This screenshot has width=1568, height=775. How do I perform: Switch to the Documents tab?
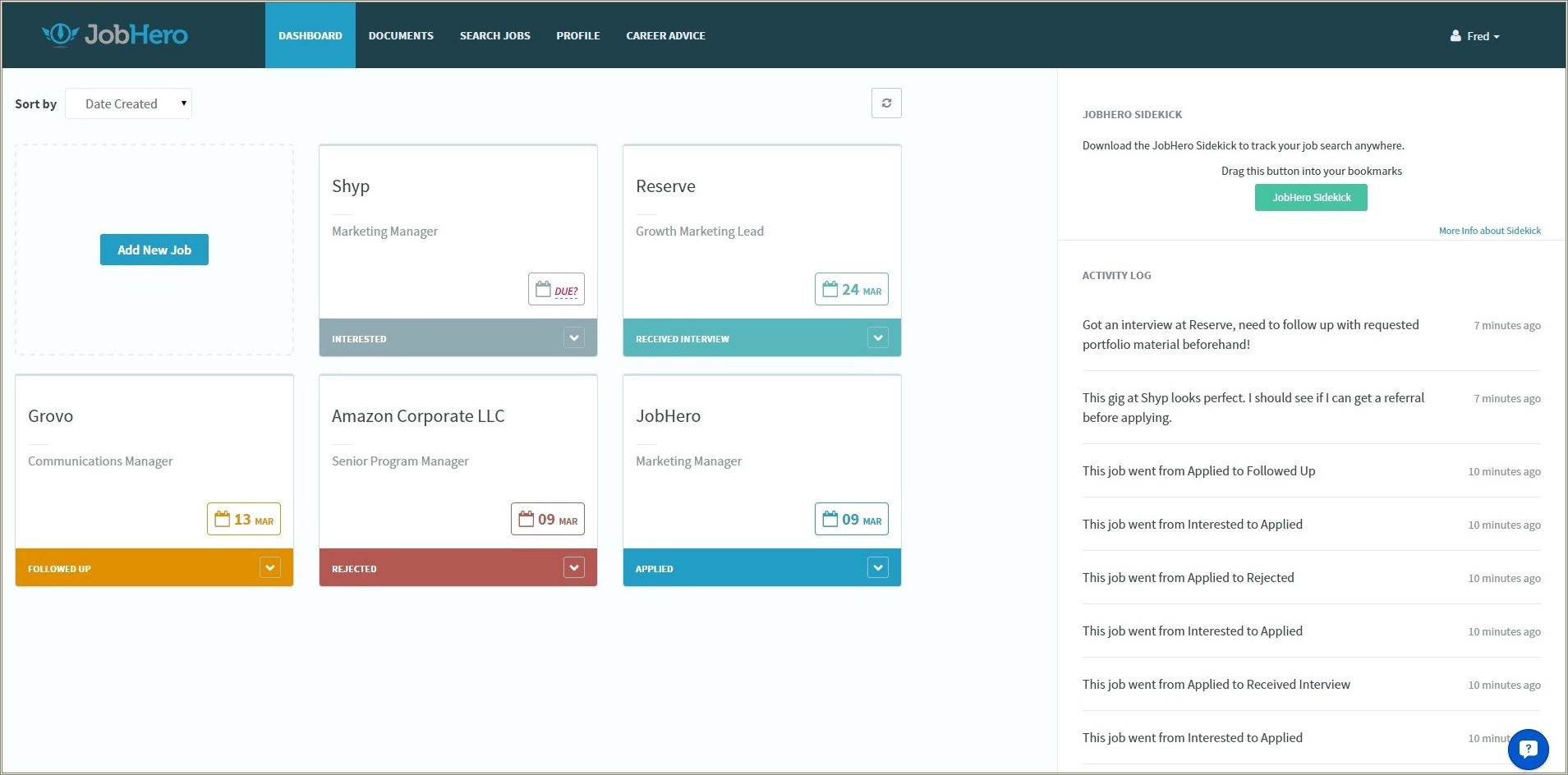[401, 36]
